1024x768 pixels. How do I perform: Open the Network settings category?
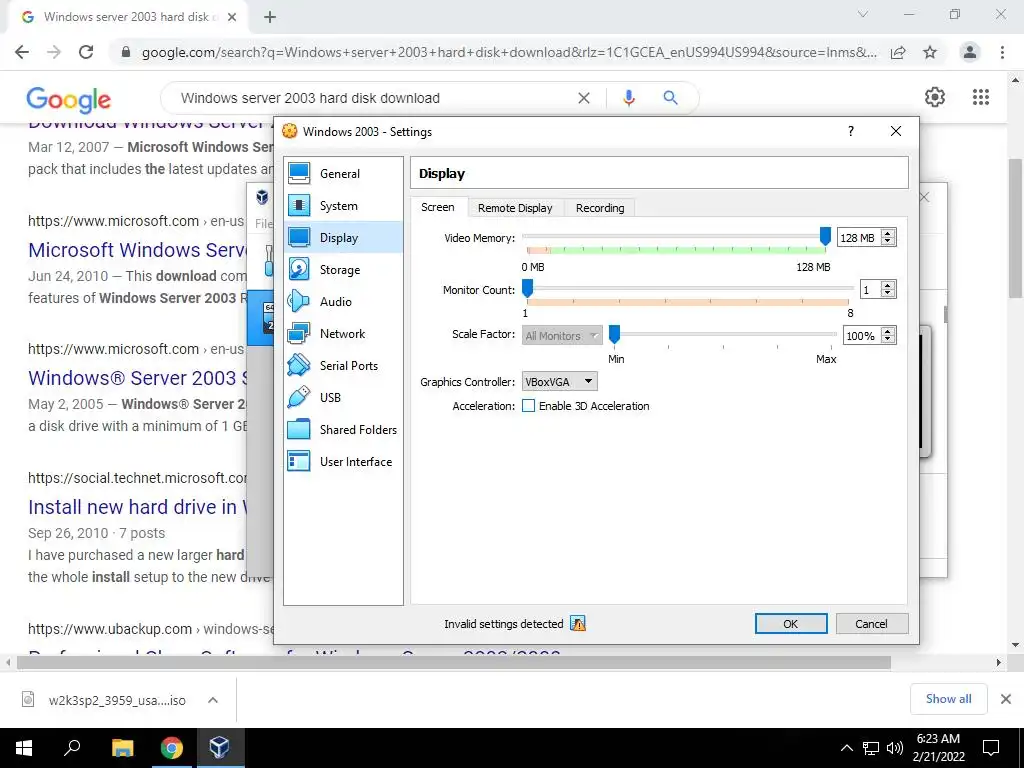343,334
